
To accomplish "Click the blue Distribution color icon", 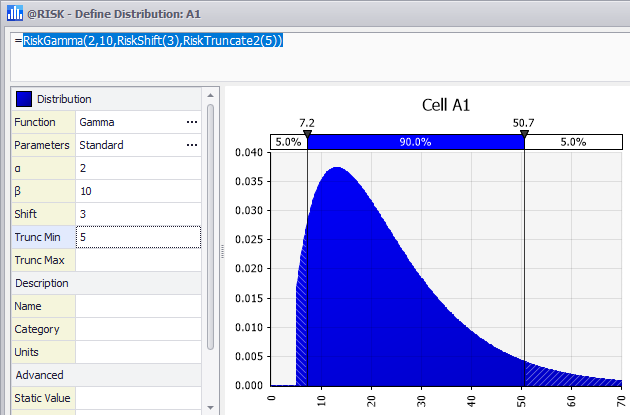I will point(24,99).
